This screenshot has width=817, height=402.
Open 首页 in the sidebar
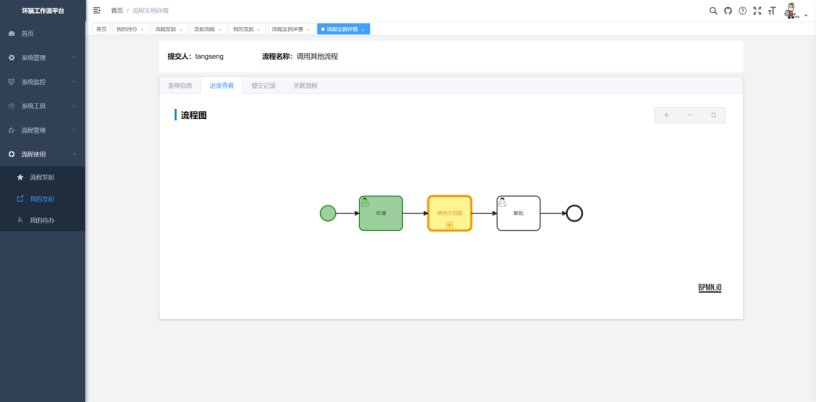click(x=43, y=33)
